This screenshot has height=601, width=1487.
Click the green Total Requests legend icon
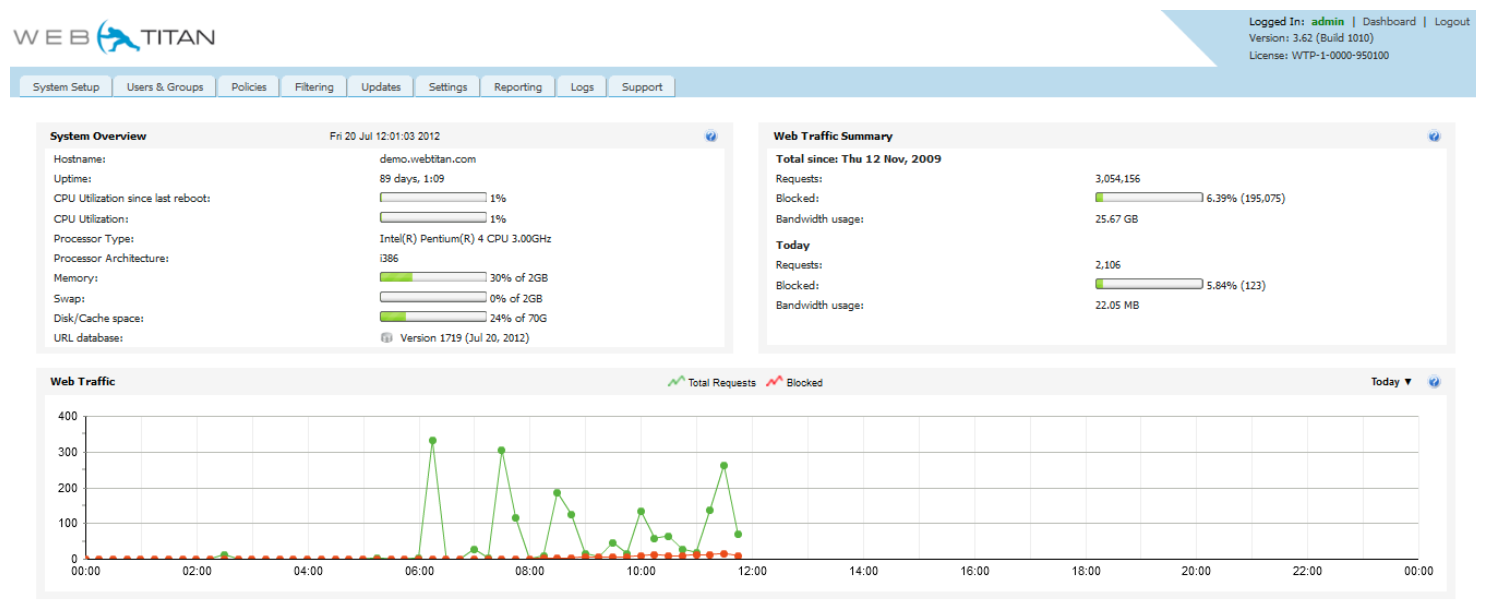pos(676,382)
